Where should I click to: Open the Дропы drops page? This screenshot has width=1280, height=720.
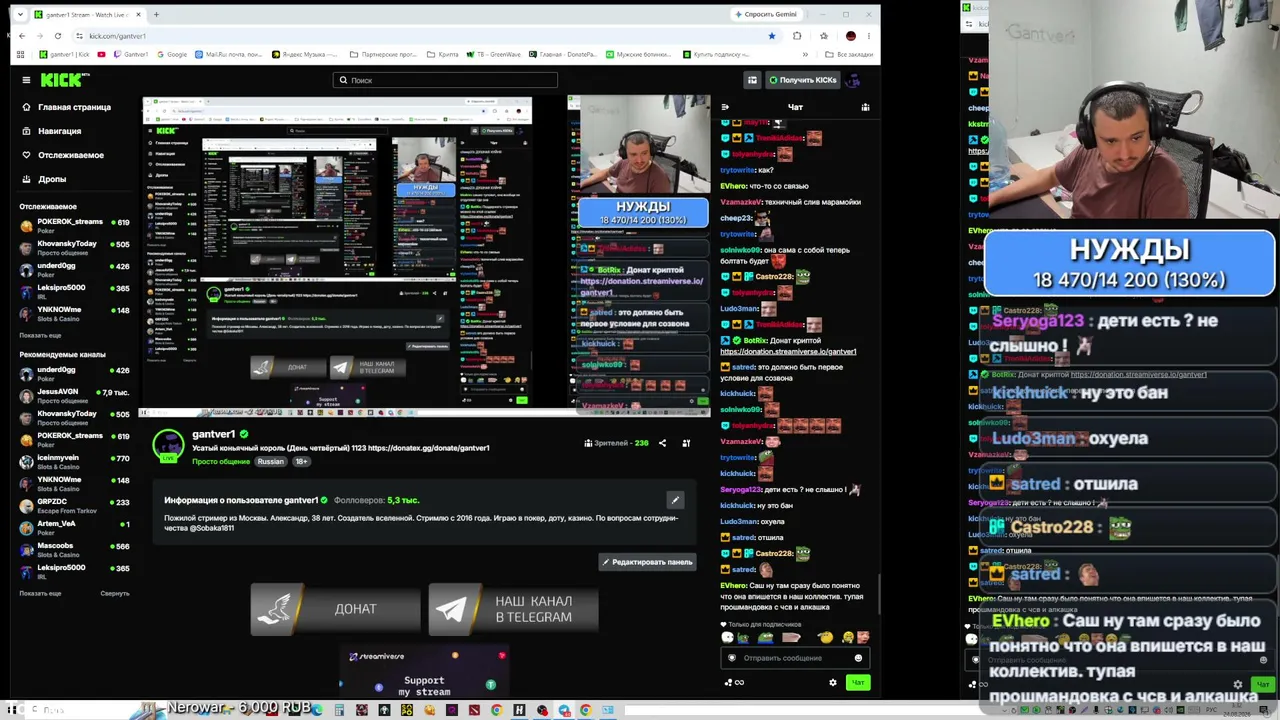click(44, 179)
